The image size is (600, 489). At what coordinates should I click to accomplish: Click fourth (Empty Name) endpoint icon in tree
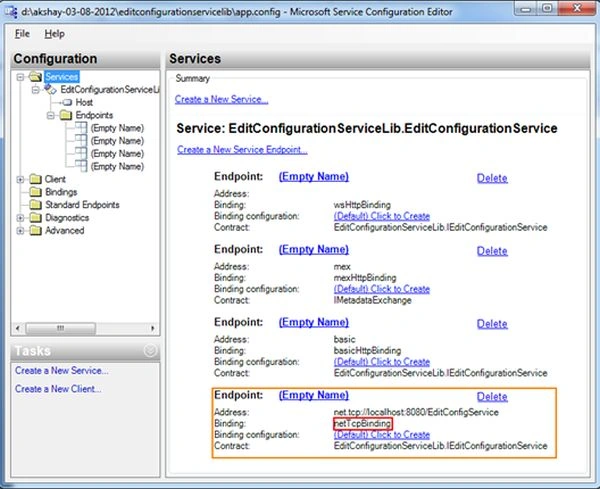pos(81,166)
